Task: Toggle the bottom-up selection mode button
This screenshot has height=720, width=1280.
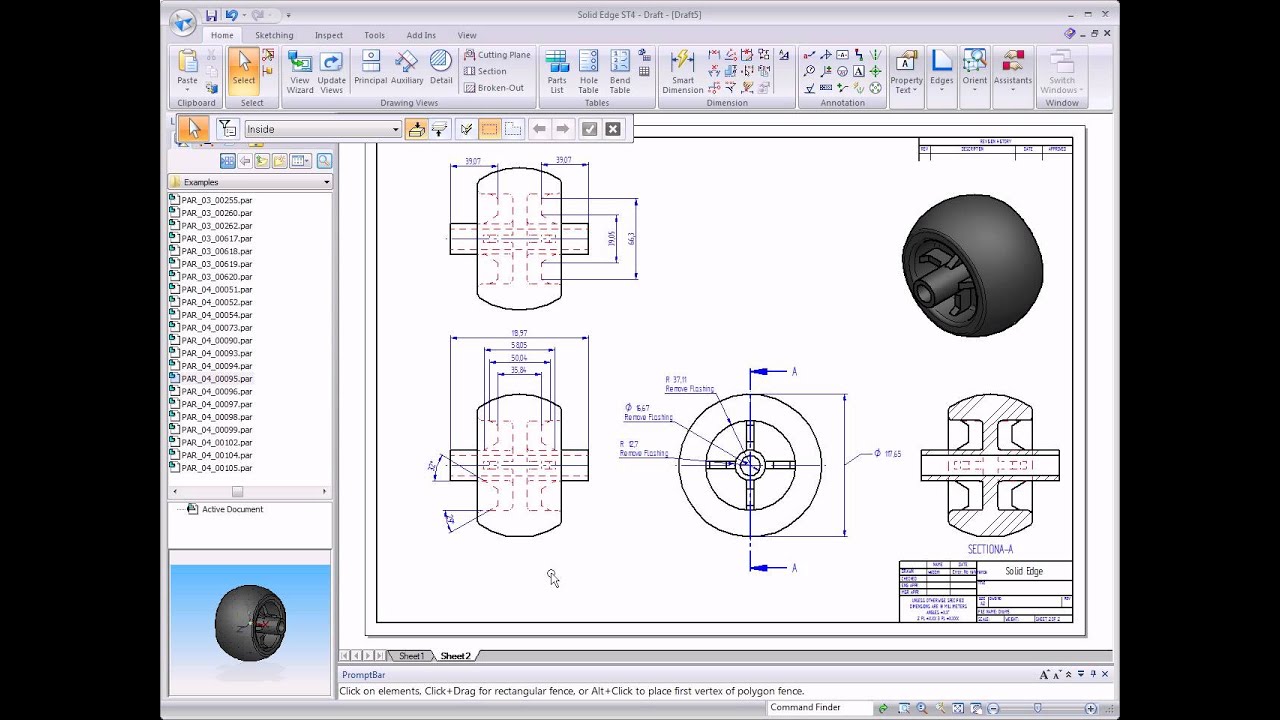Action: 440,129
